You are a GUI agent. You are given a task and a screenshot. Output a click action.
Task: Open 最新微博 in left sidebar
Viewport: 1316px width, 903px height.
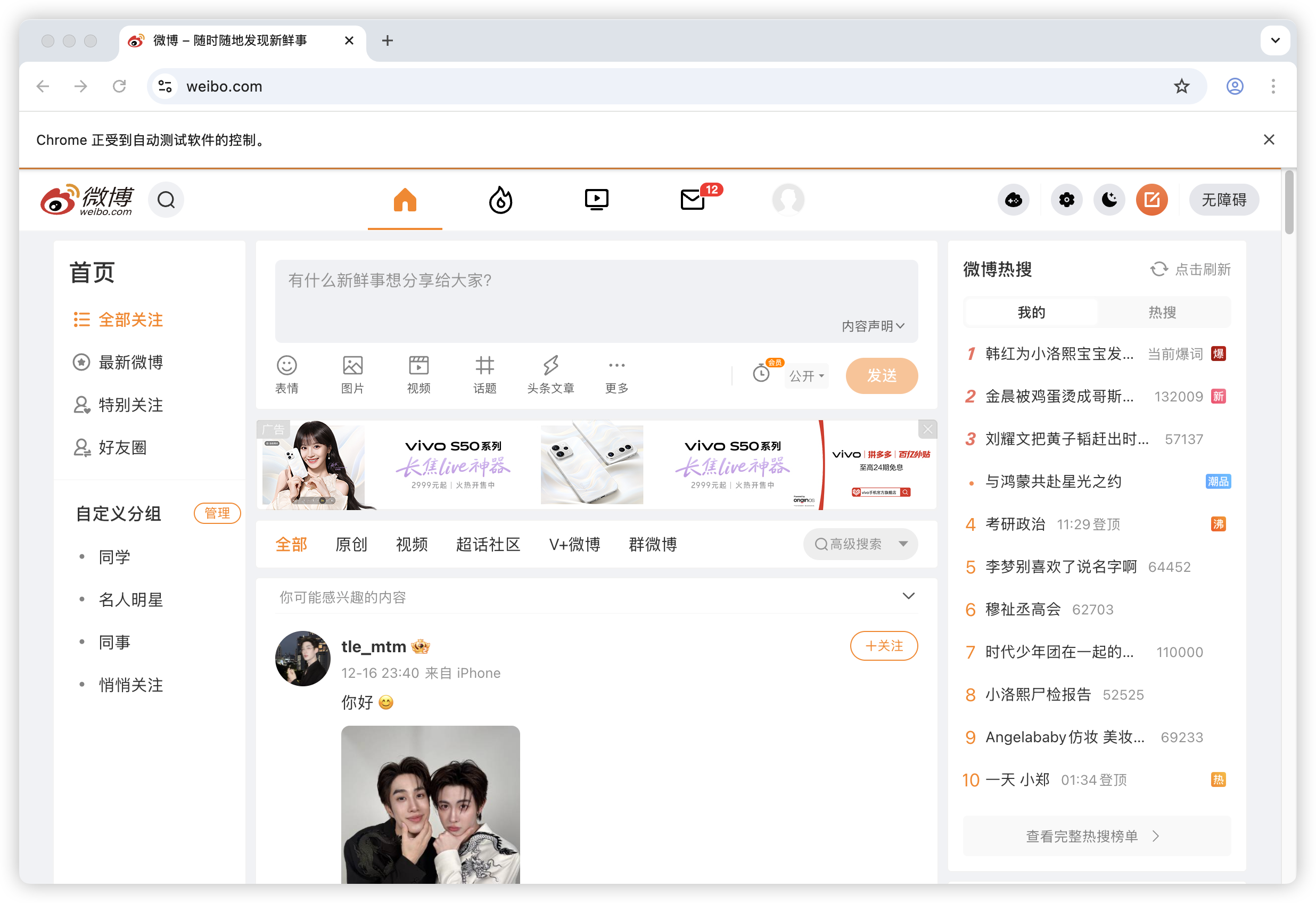pyautogui.click(x=130, y=363)
